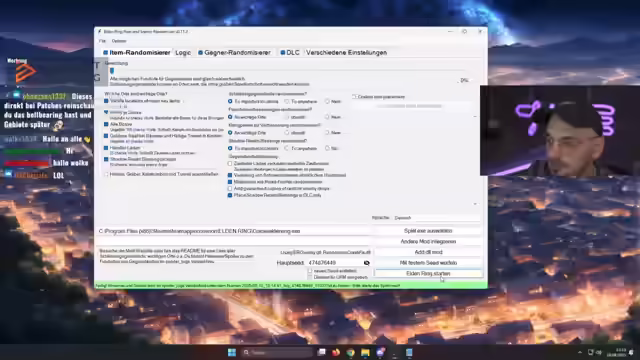
Task: Click Andere Mod integrieren button
Action: coord(428,242)
